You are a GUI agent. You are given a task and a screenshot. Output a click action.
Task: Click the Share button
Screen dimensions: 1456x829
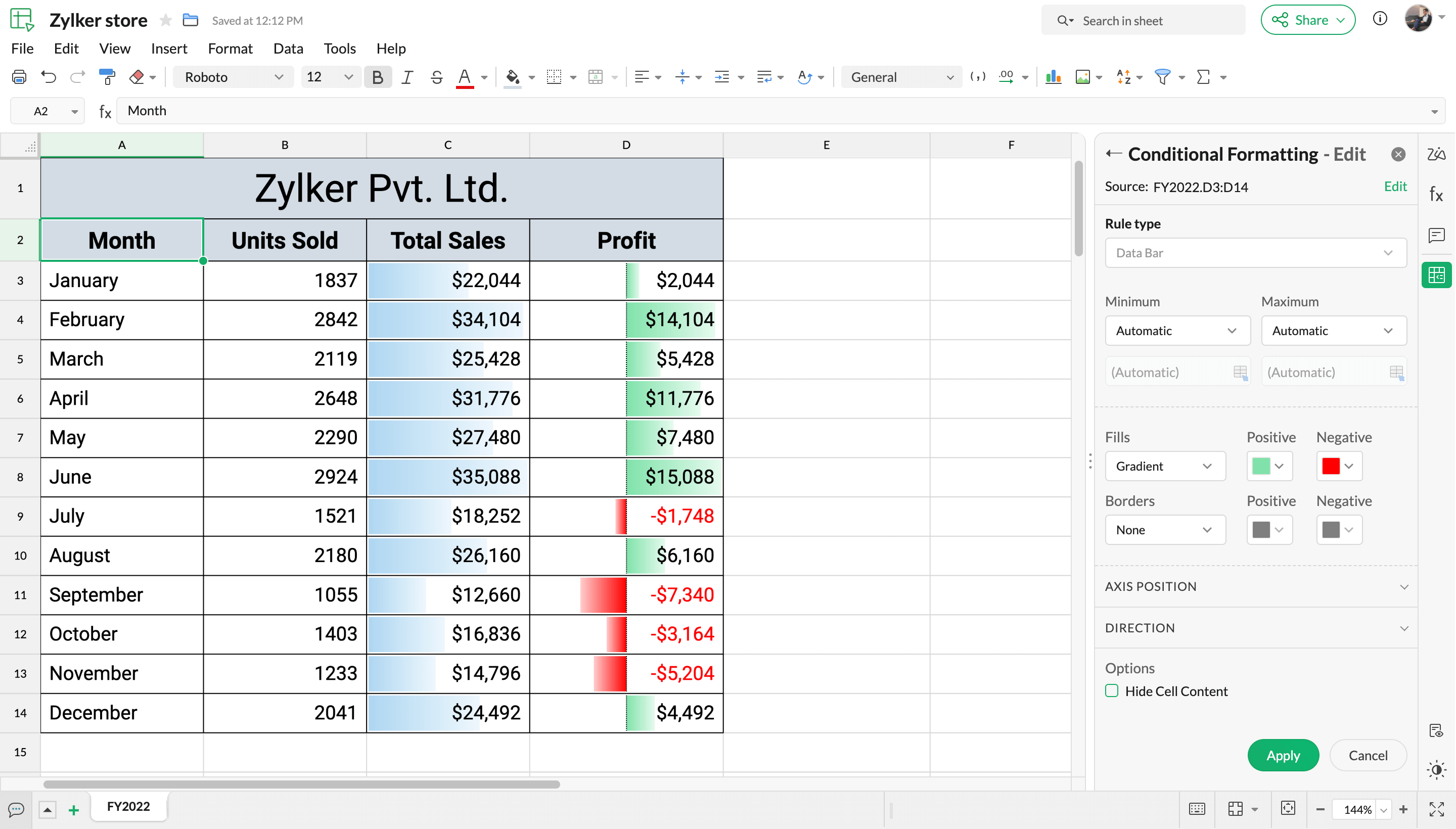click(x=1307, y=20)
